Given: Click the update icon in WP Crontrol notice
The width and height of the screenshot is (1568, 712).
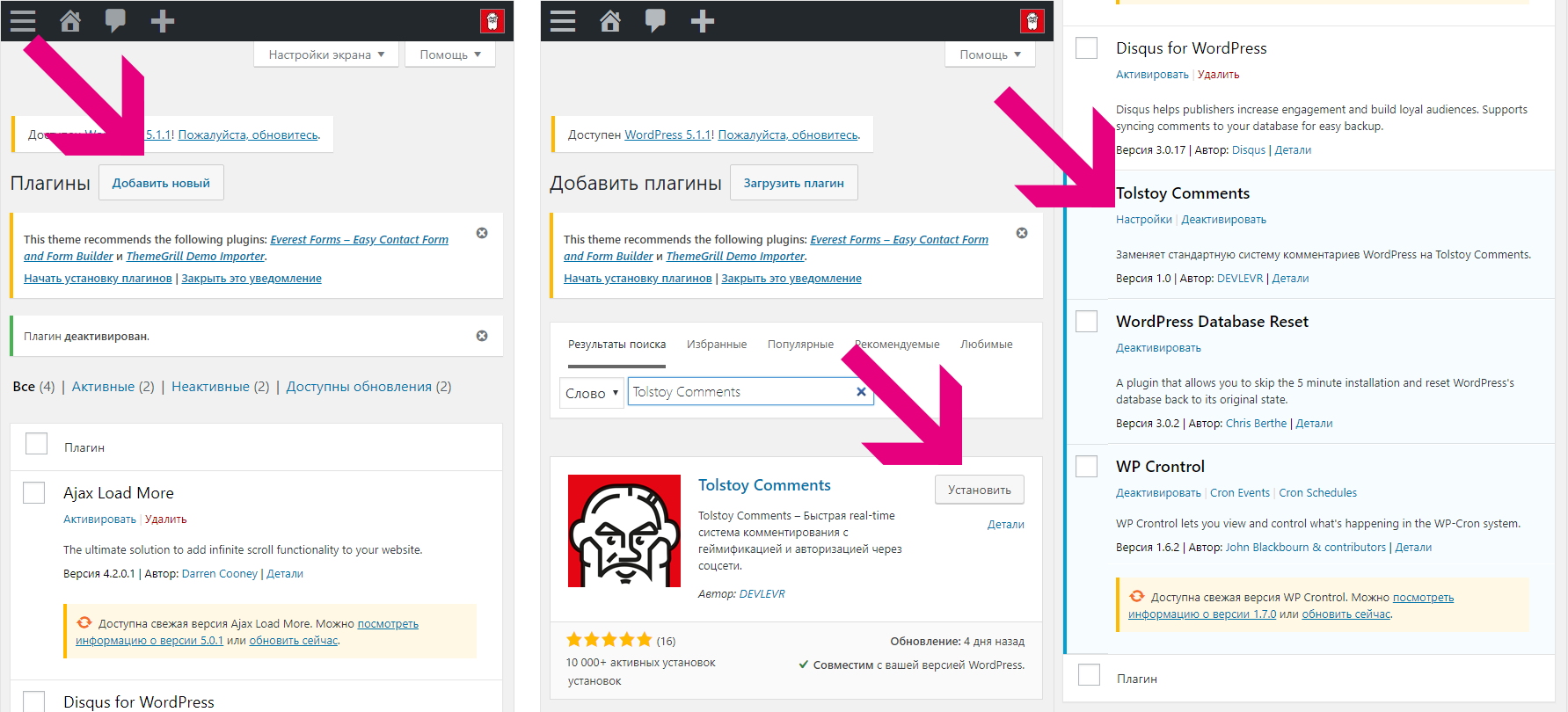Looking at the screenshot, I should tap(1137, 596).
